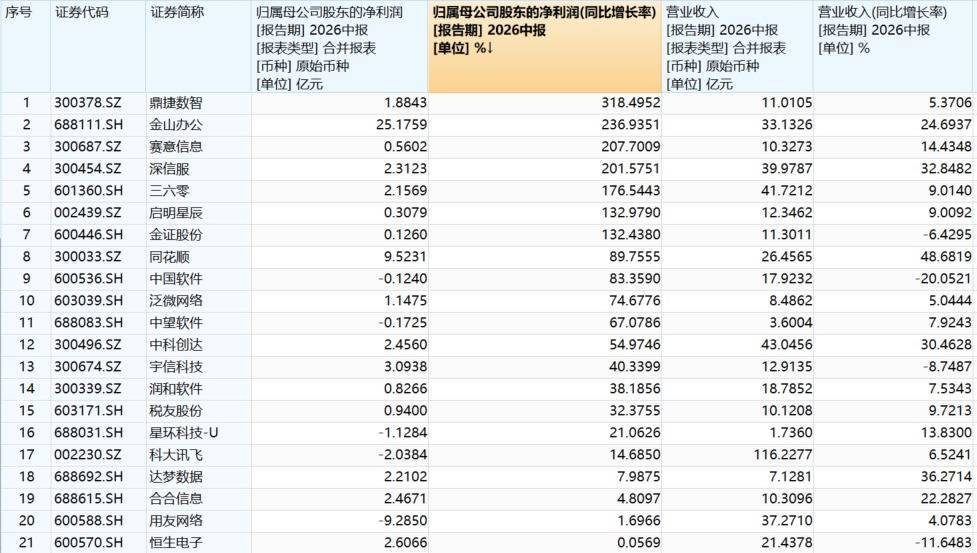Click stock code 300378.SZ

coord(88,103)
